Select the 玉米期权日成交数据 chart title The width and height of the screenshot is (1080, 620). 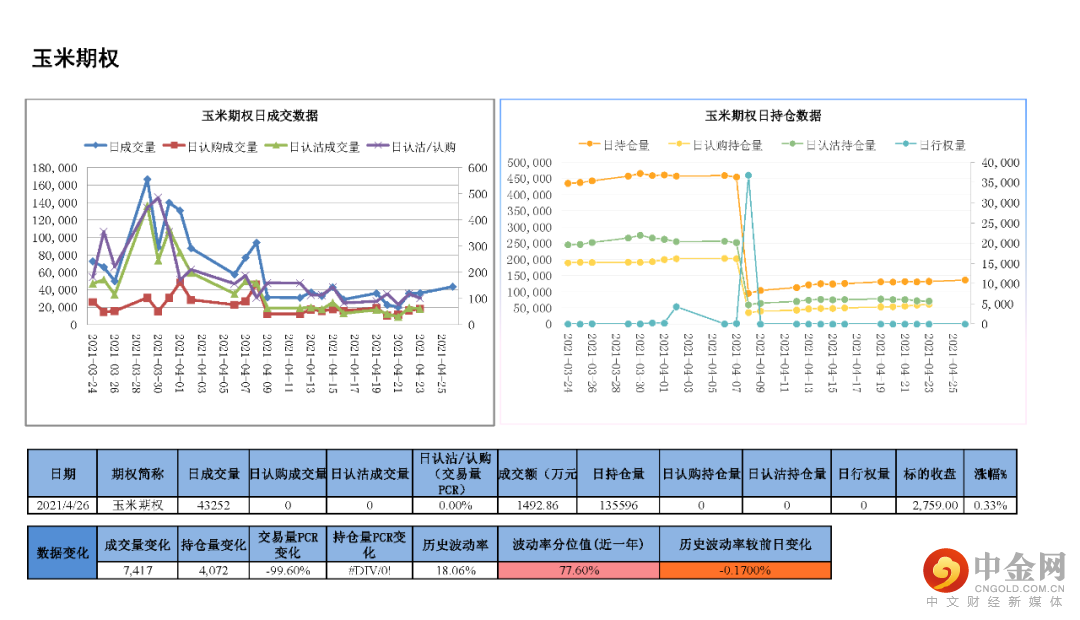pyautogui.click(x=260, y=116)
